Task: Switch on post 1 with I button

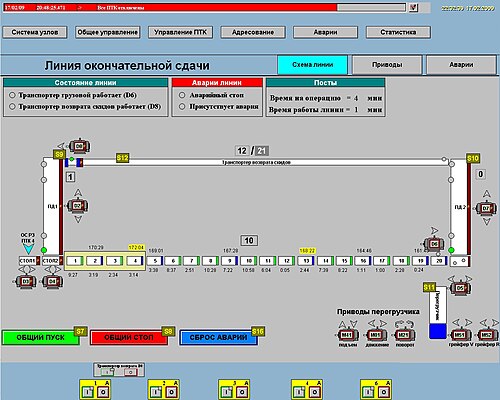Action: pyautogui.click(x=88, y=392)
